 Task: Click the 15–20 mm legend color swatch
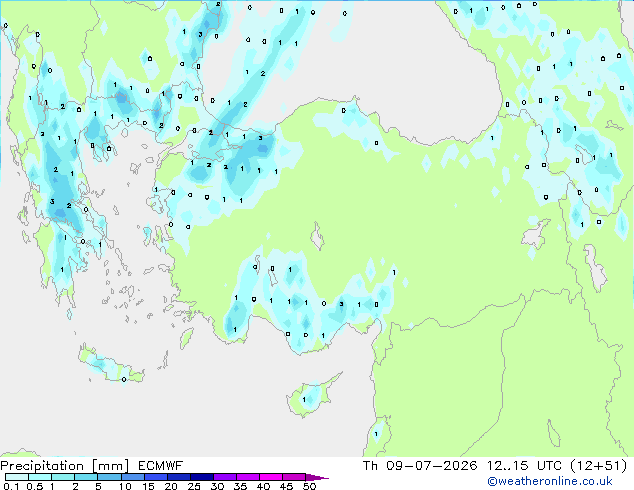pyautogui.click(x=155, y=477)
